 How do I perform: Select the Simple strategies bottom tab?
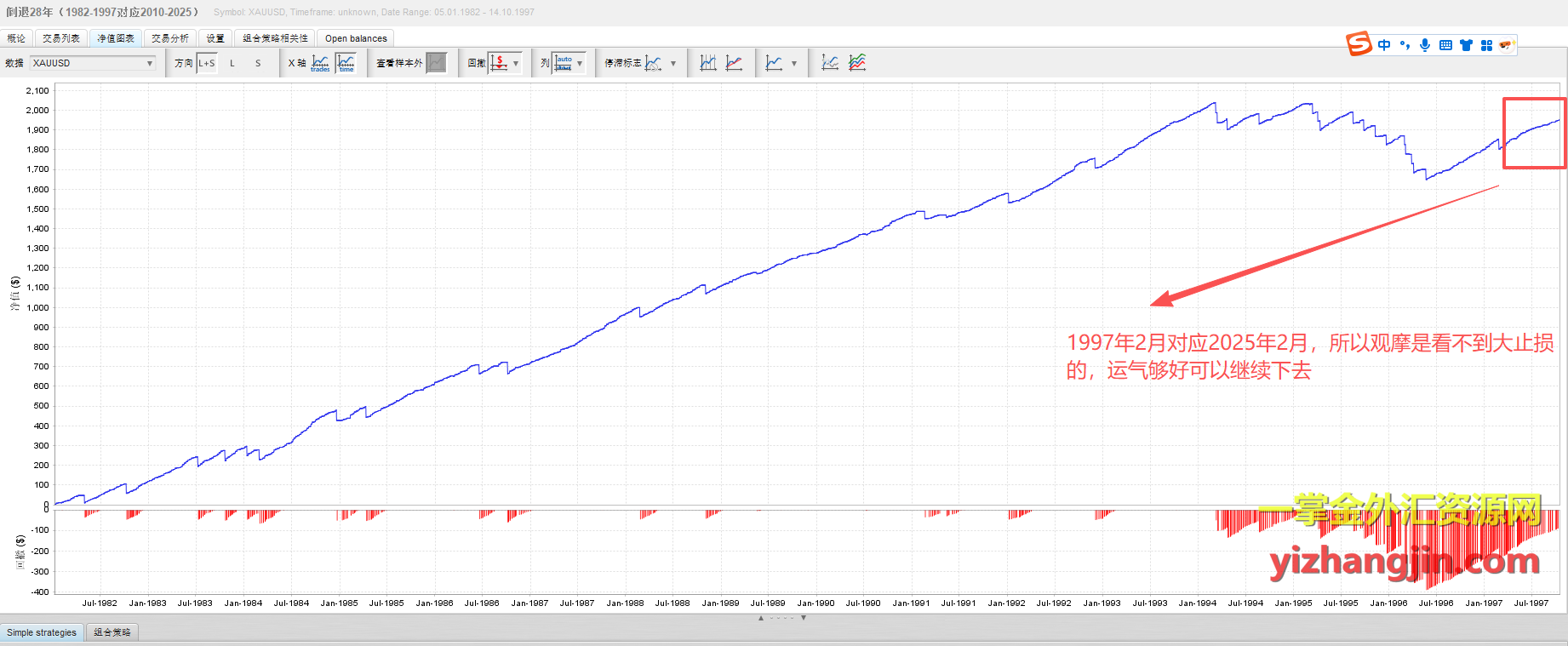point(42,632)
